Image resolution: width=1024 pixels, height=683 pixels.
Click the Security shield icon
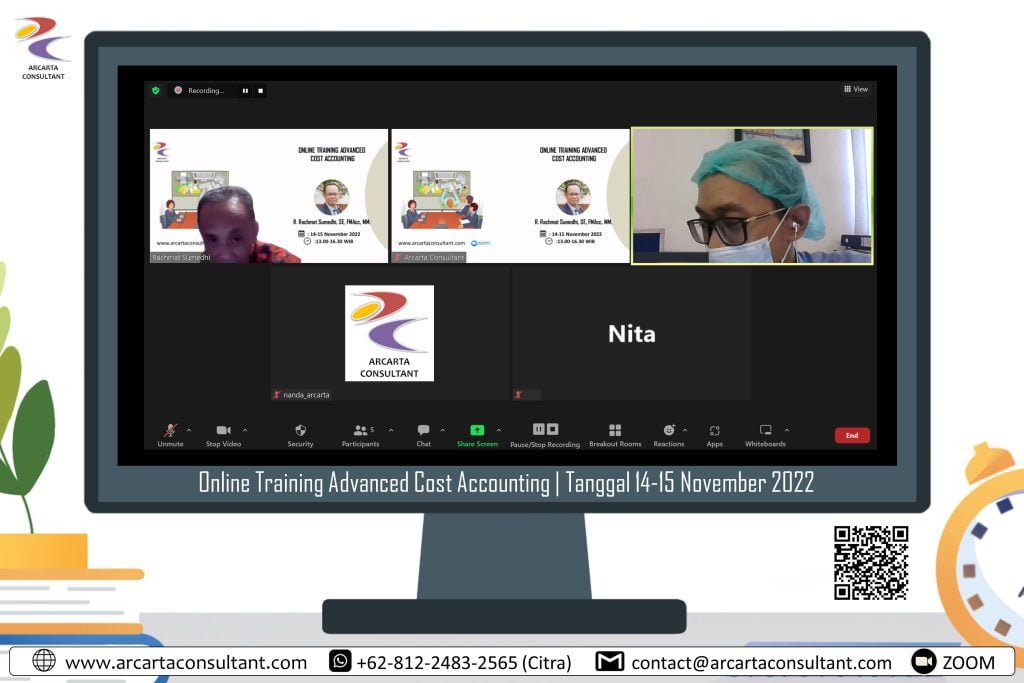click(x=300, y=430)
